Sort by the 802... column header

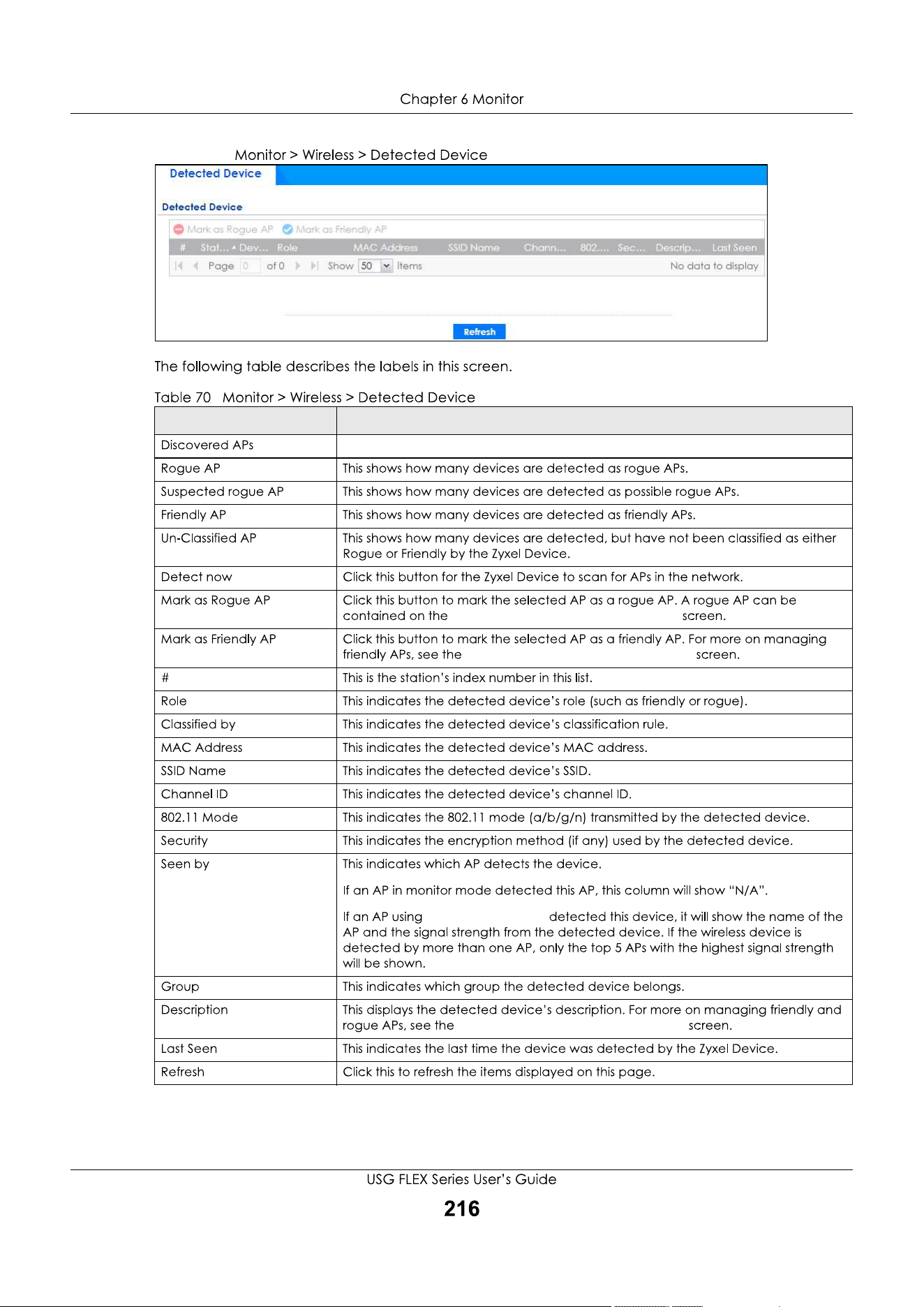[595, 248]
